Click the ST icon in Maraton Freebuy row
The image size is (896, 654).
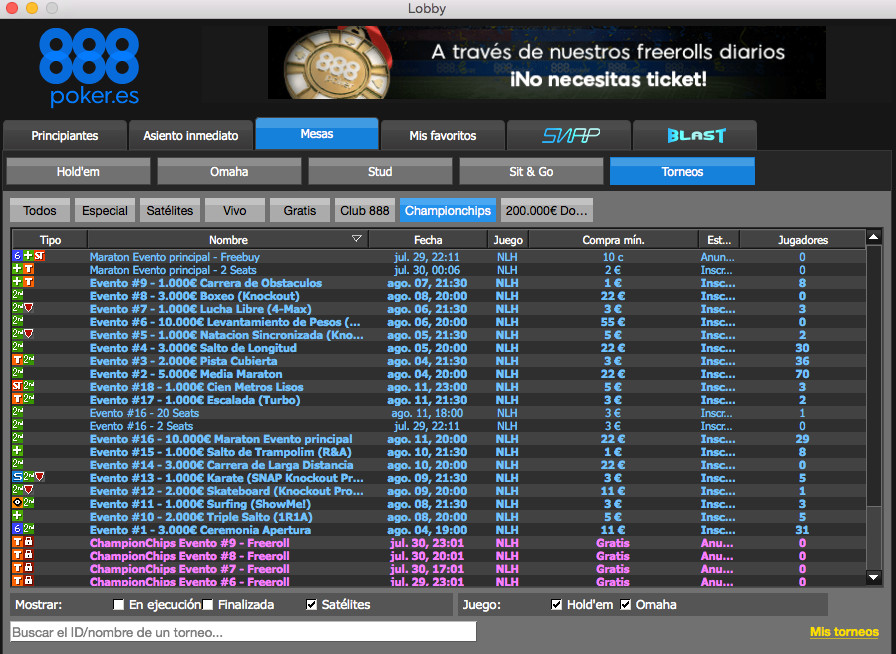(x=39, y=256)
